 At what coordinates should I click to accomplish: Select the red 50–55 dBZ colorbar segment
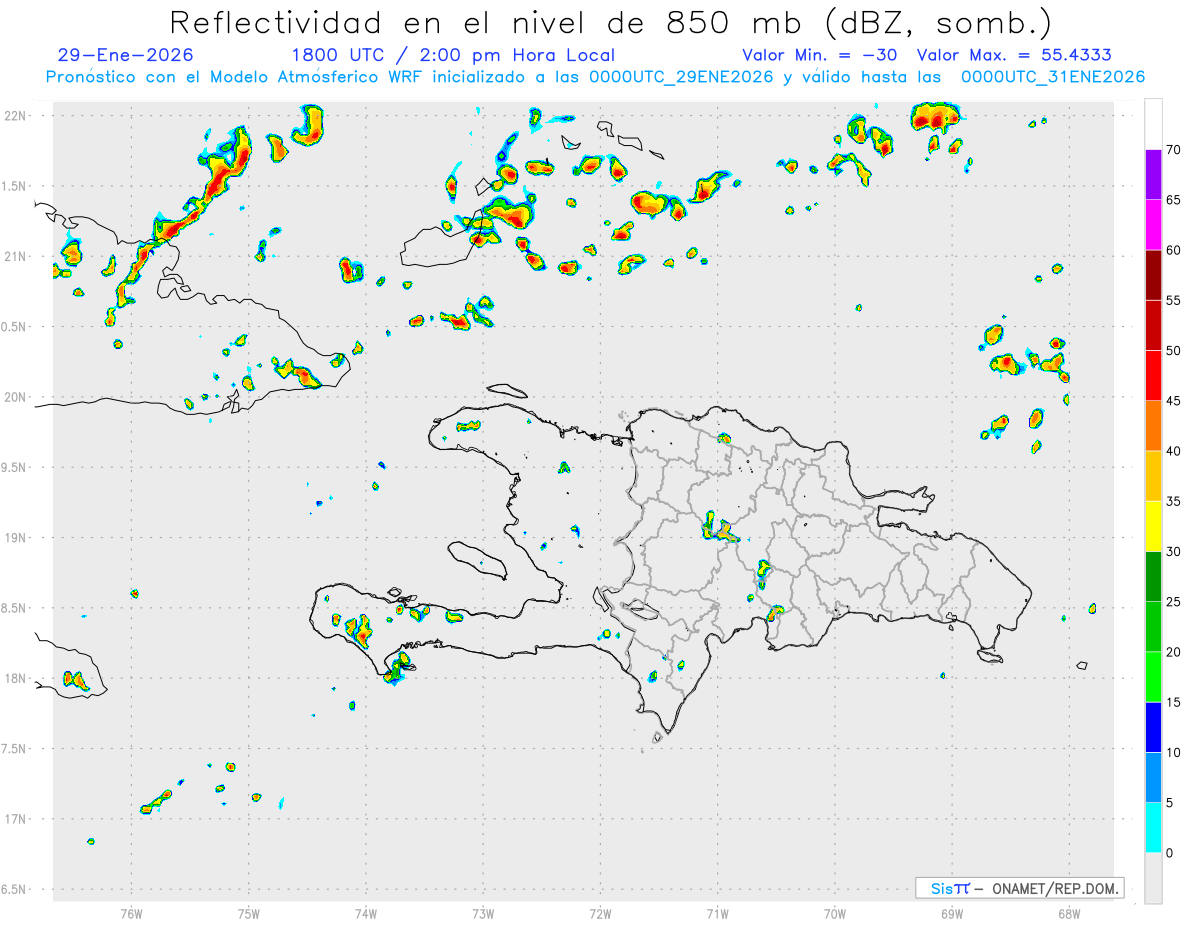[x=1153, y=325]
